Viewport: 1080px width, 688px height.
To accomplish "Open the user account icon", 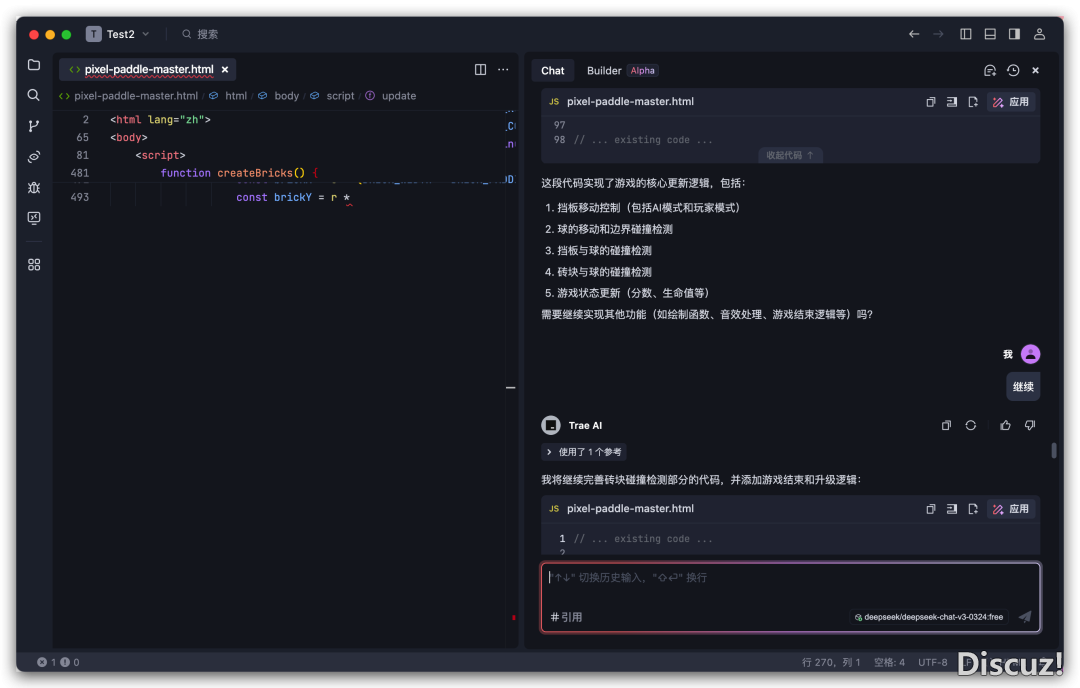I will click(1039, 34).
